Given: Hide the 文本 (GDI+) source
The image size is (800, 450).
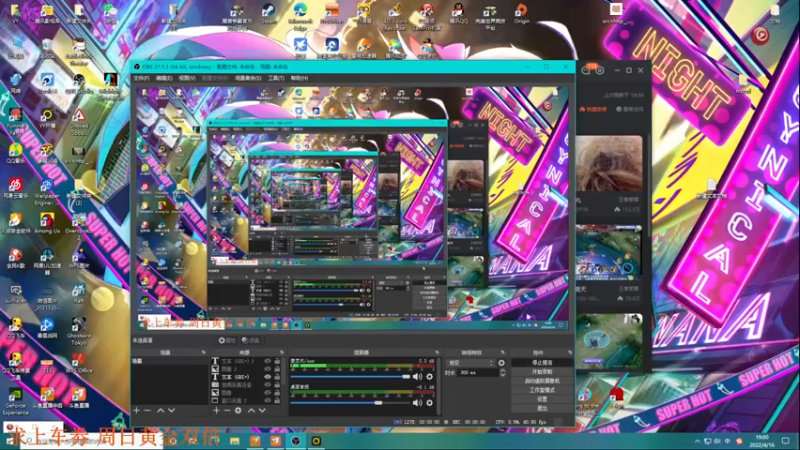Looking at the screenshot, I should (x=267, y=377).
